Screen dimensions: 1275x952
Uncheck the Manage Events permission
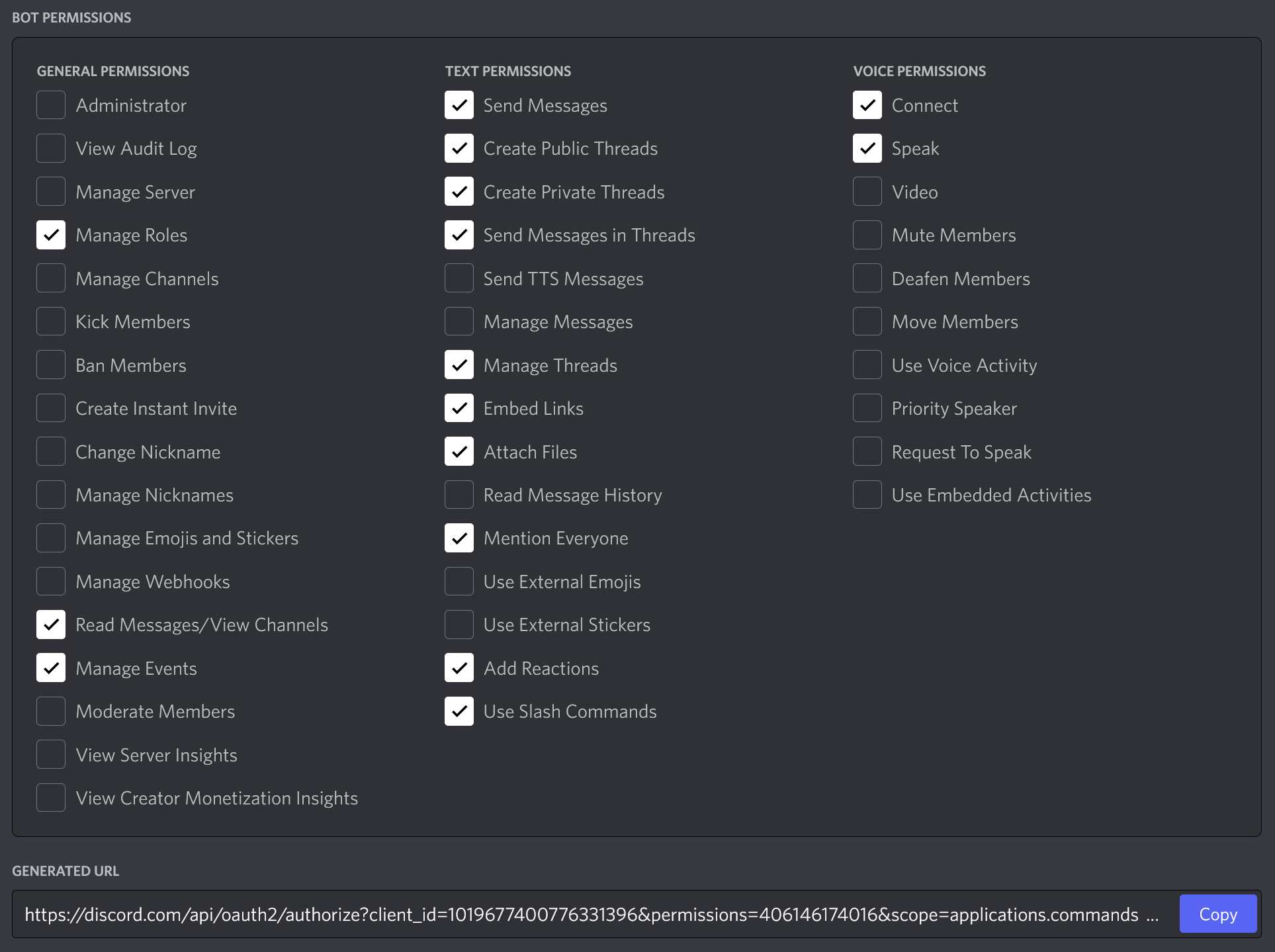(51, 668)
